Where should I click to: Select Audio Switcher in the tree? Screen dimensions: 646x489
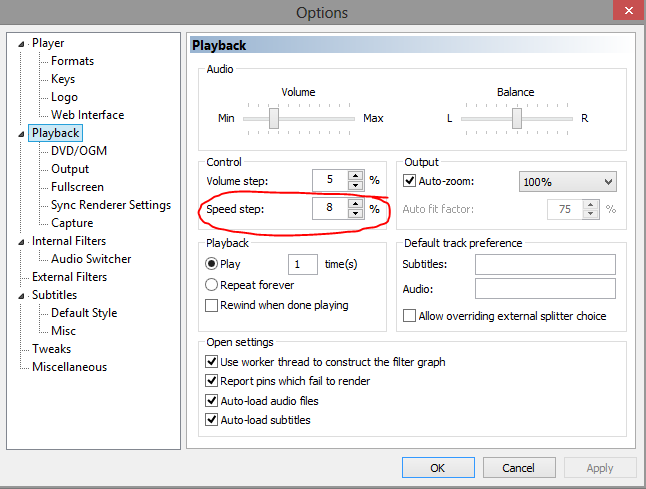point(91,259)
